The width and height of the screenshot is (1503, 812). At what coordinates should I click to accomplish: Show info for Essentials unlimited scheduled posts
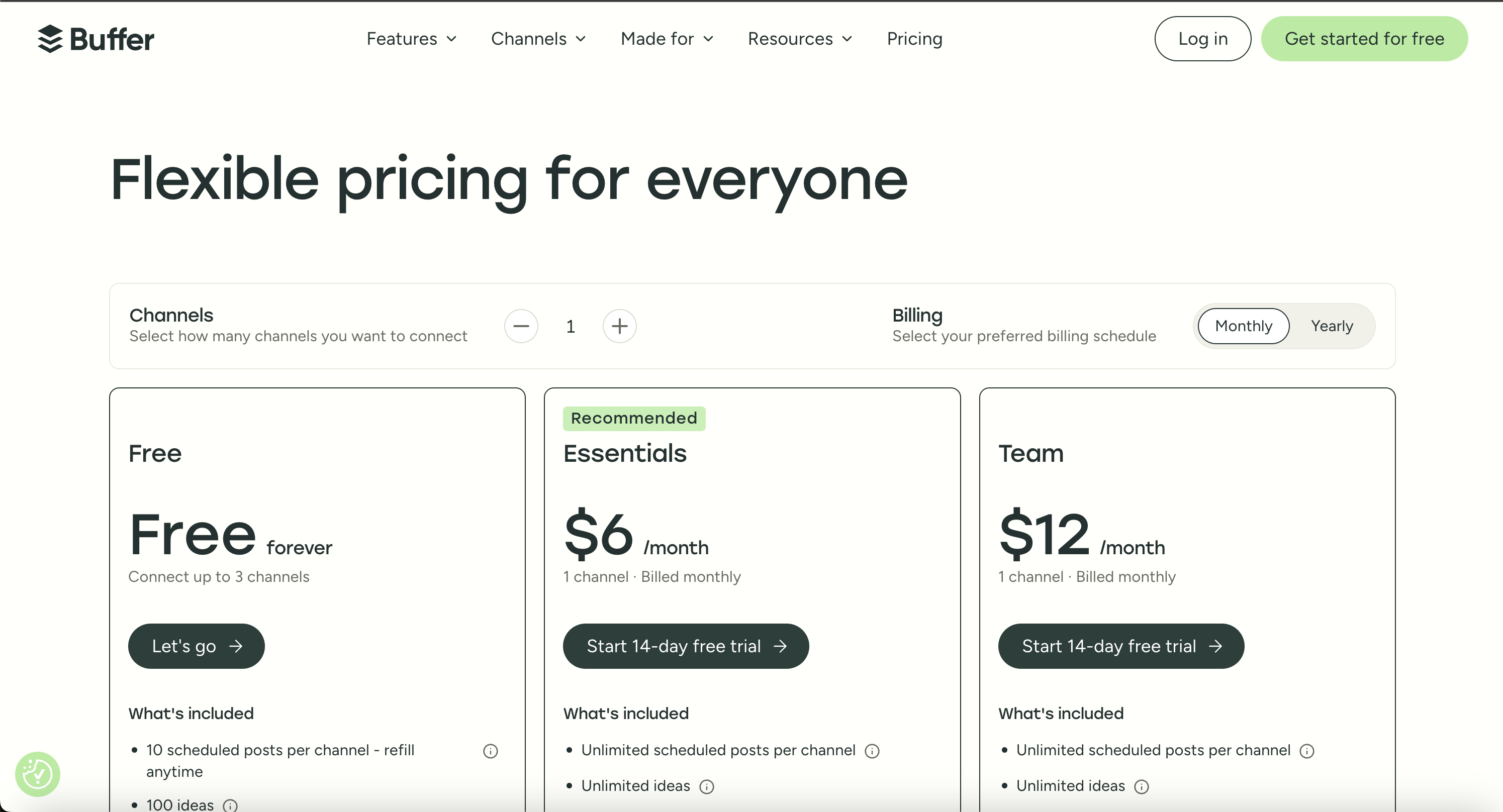click(872, 751)
